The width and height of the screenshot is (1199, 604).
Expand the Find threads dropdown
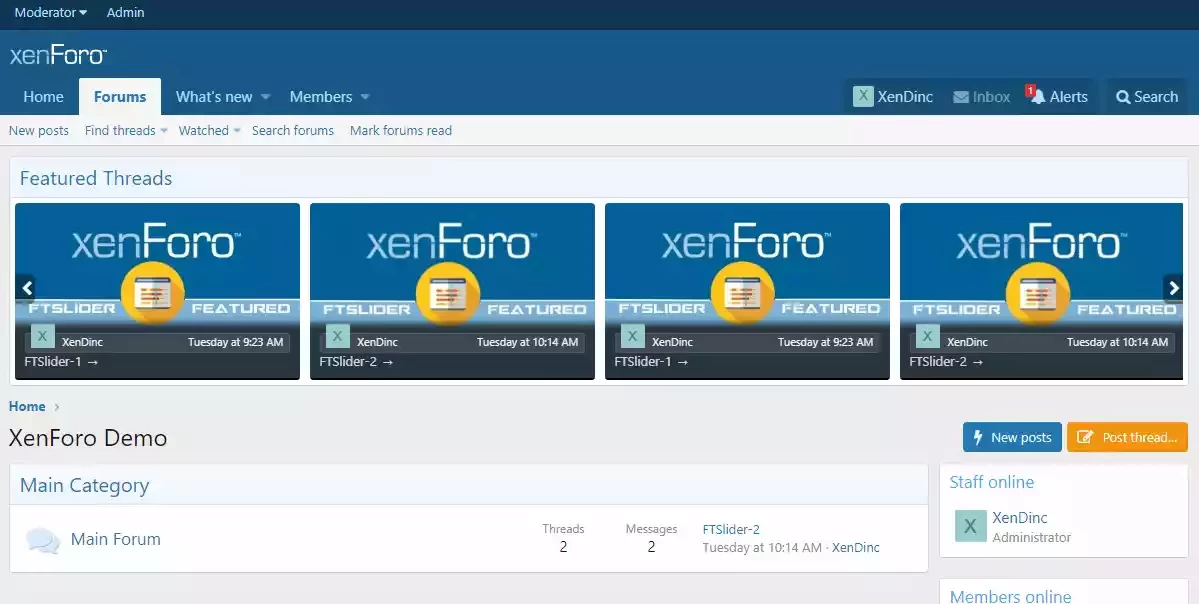click(x=126, y=131)
